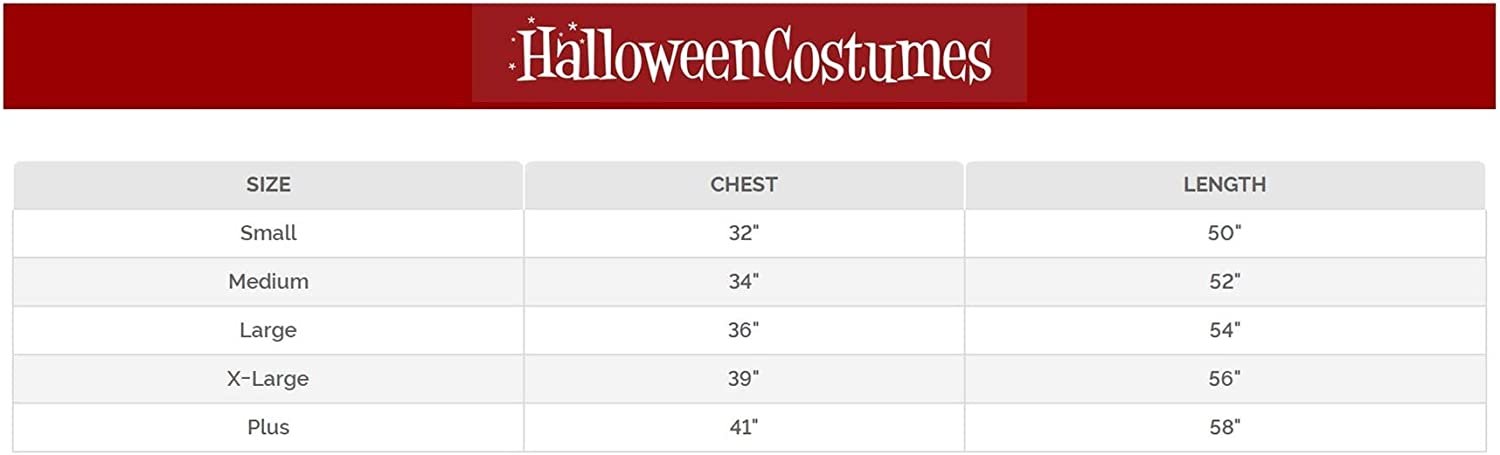
Task: Click the 50" length value
Action: coord(1224,233)
